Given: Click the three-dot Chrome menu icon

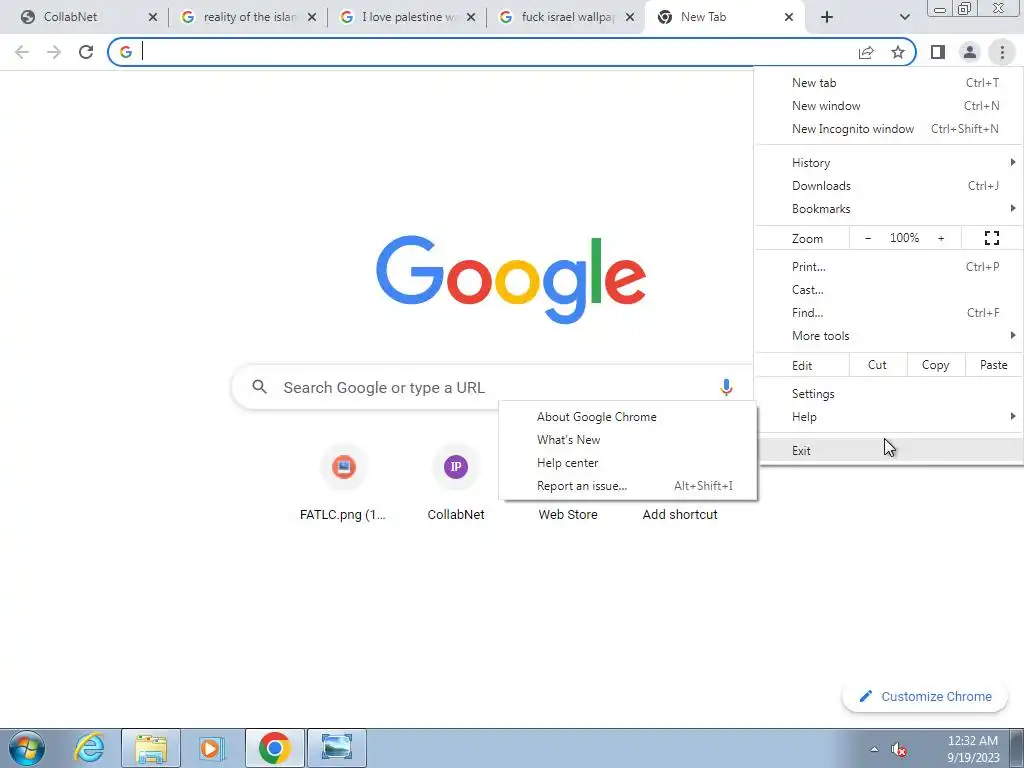Looking at the screenshot, I should coord(1002,52).
